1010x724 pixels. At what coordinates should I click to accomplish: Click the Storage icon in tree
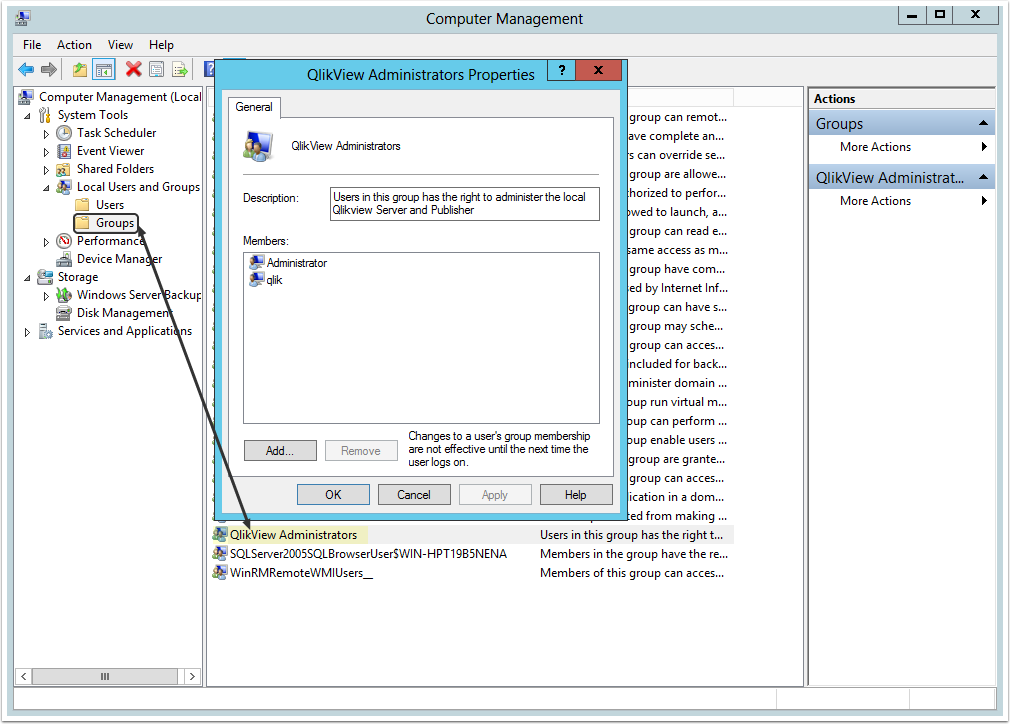44,277
